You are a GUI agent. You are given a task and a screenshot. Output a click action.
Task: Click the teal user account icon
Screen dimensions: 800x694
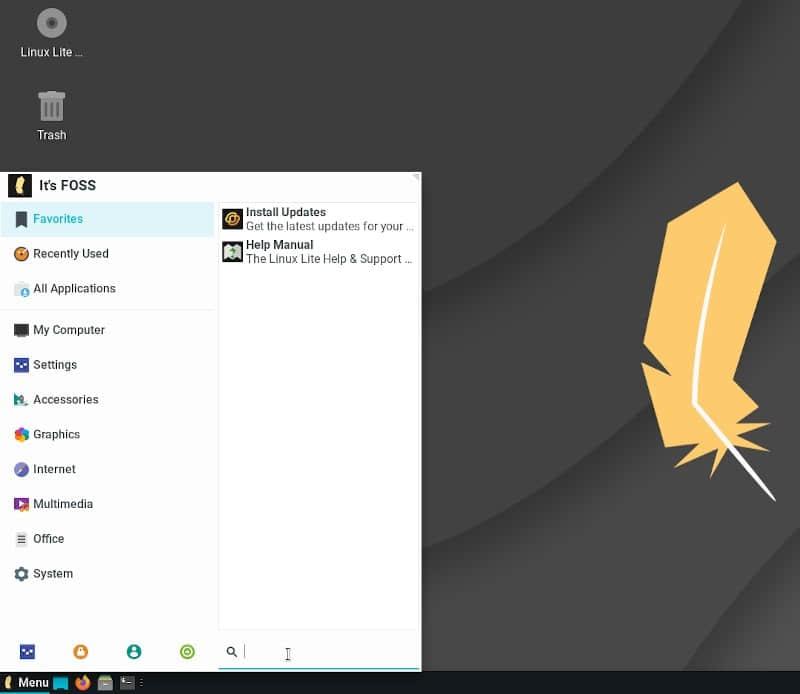point(134,652)
